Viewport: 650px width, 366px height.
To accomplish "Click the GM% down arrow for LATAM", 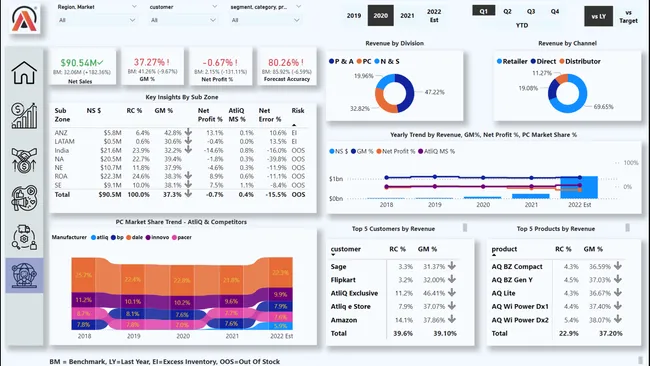I will coord(188,141).
